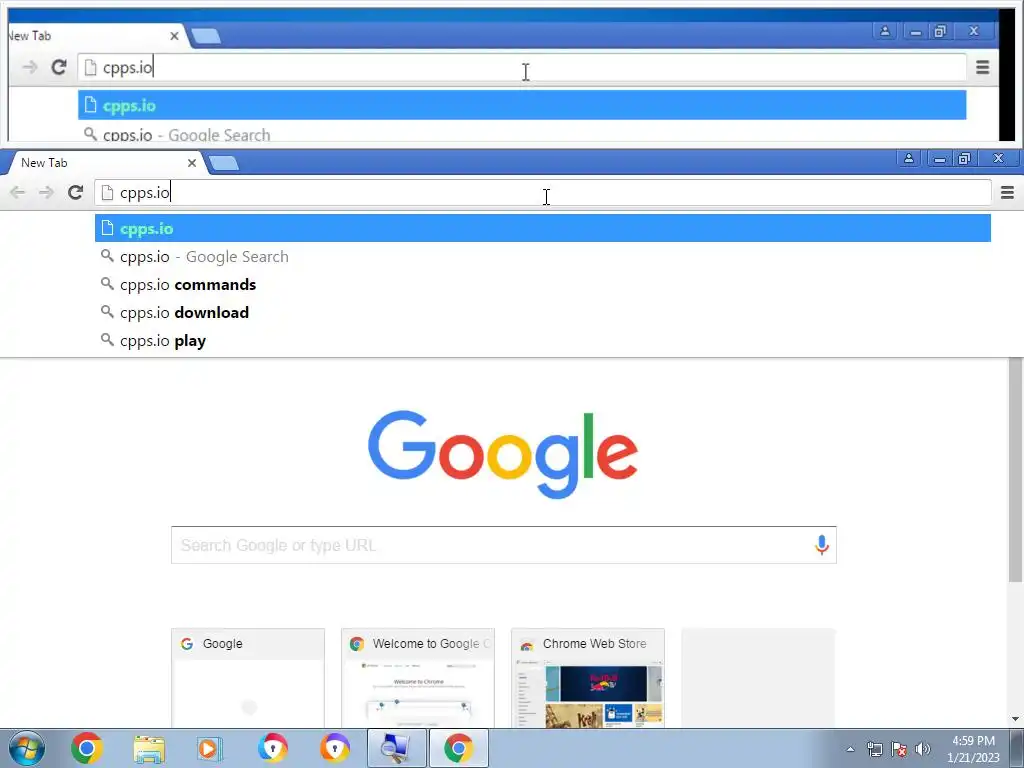Viewport: 1024px width, 768px height.
Task: Open Windows Explorer from the taskbar
Action: click(x=149, y=748)
